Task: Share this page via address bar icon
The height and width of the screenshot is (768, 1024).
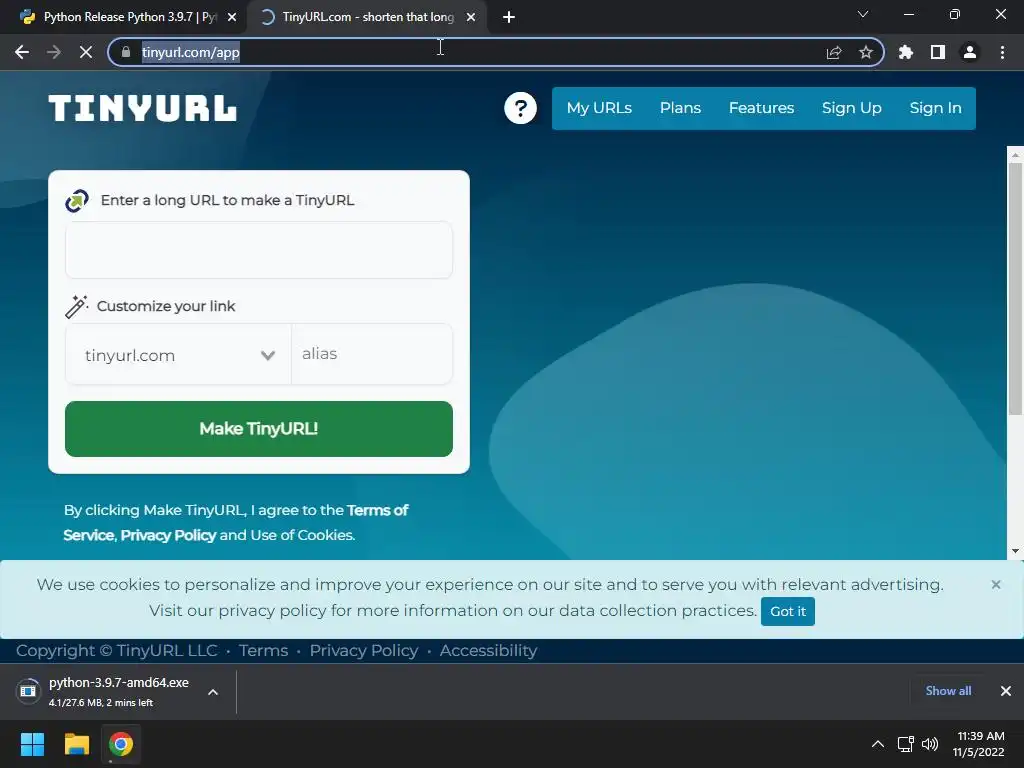Action: coord(834,52)
